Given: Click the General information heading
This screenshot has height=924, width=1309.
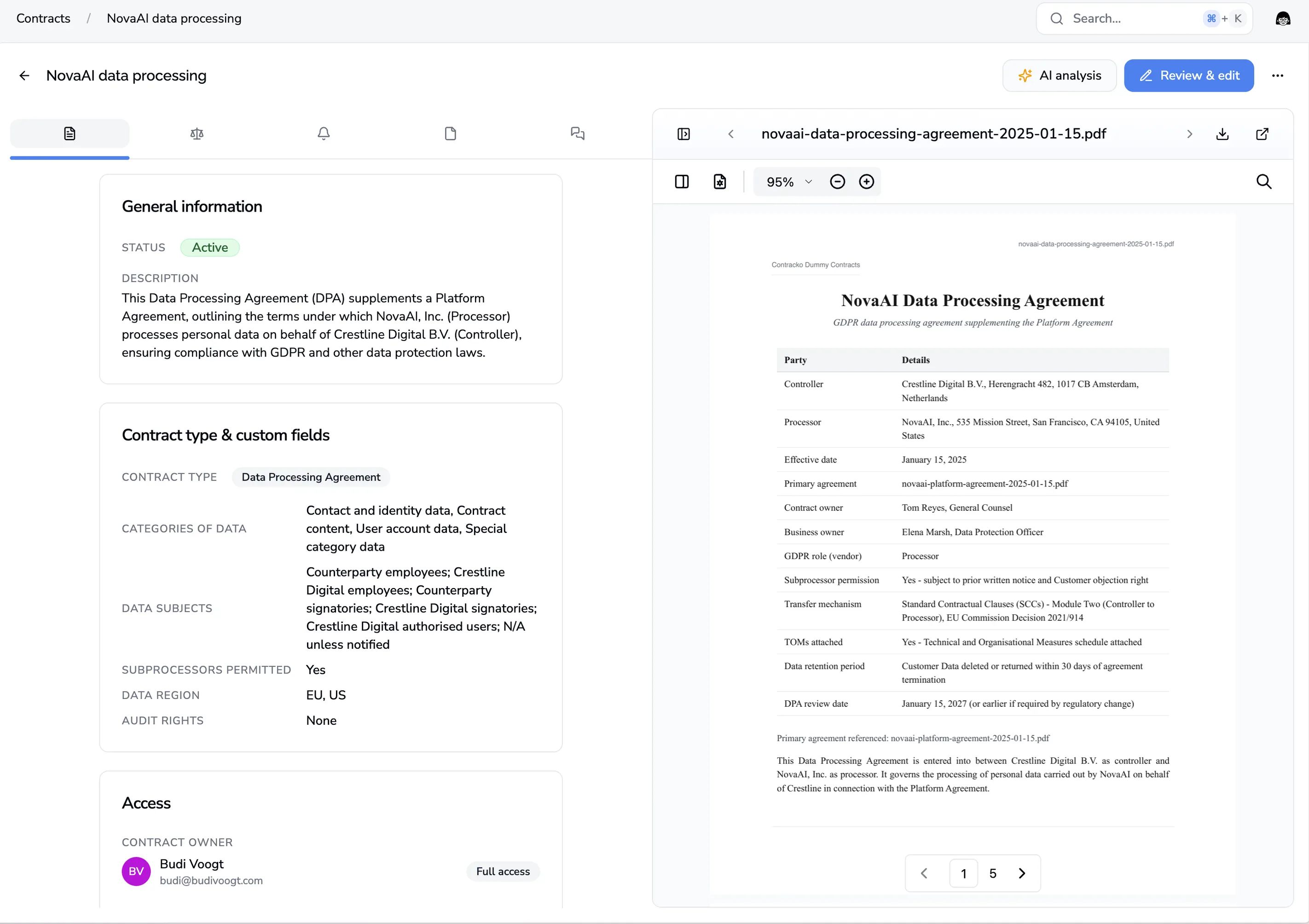Looking at the screenshot, I should tap(192, 206).
